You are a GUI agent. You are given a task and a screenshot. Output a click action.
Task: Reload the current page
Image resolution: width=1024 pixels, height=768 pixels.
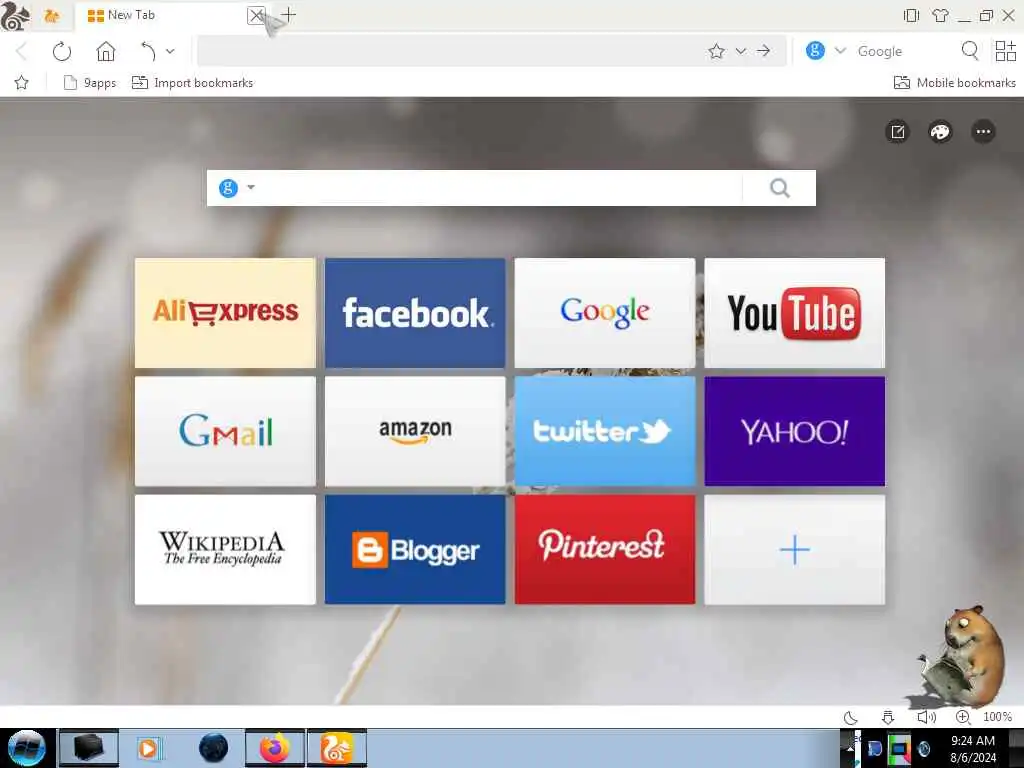[62, 51]
